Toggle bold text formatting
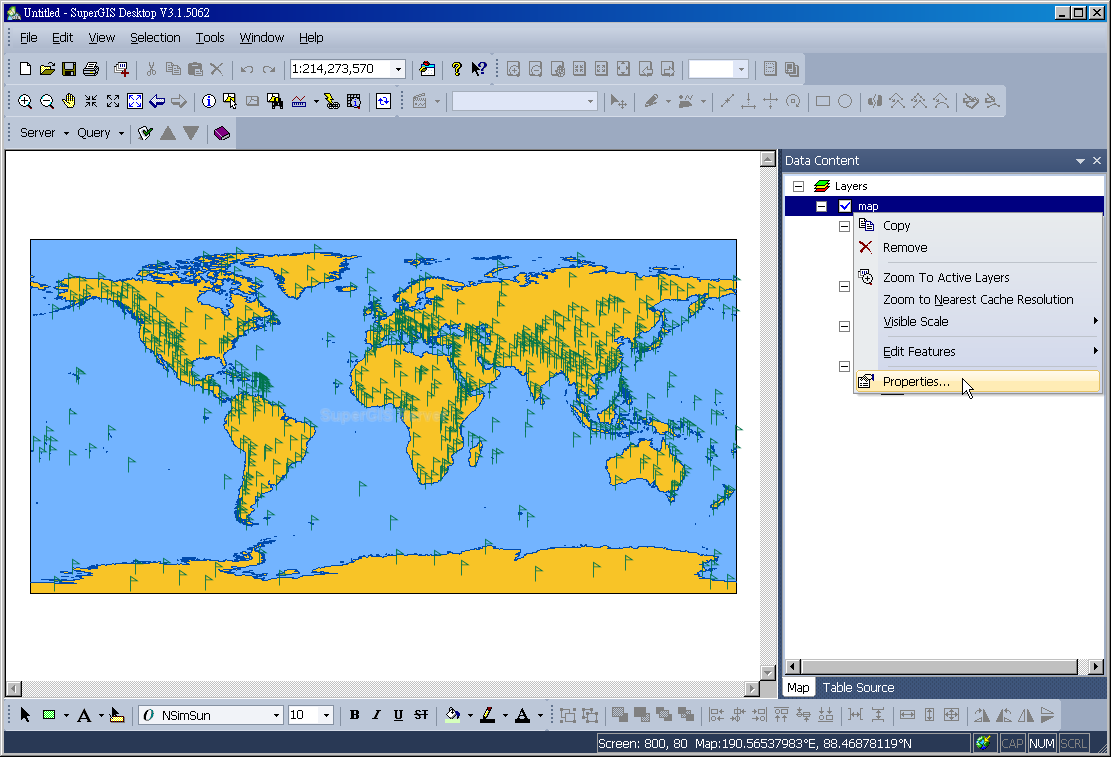 (354, 715)
